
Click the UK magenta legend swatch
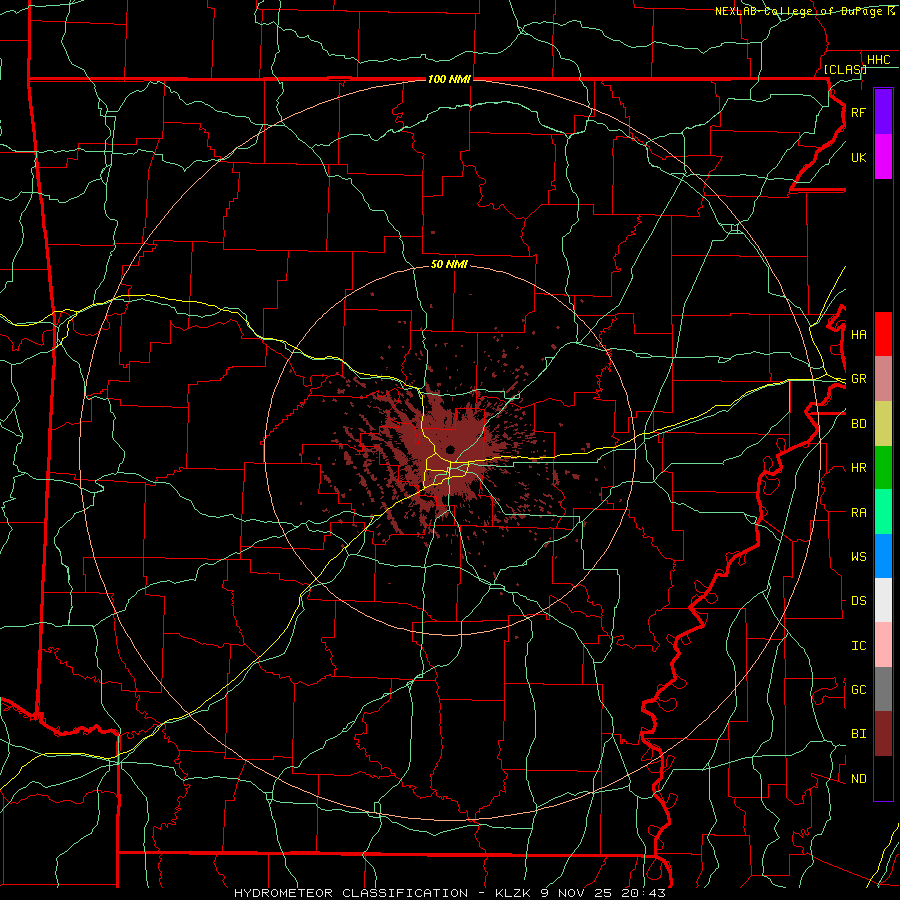coord(883,157)
